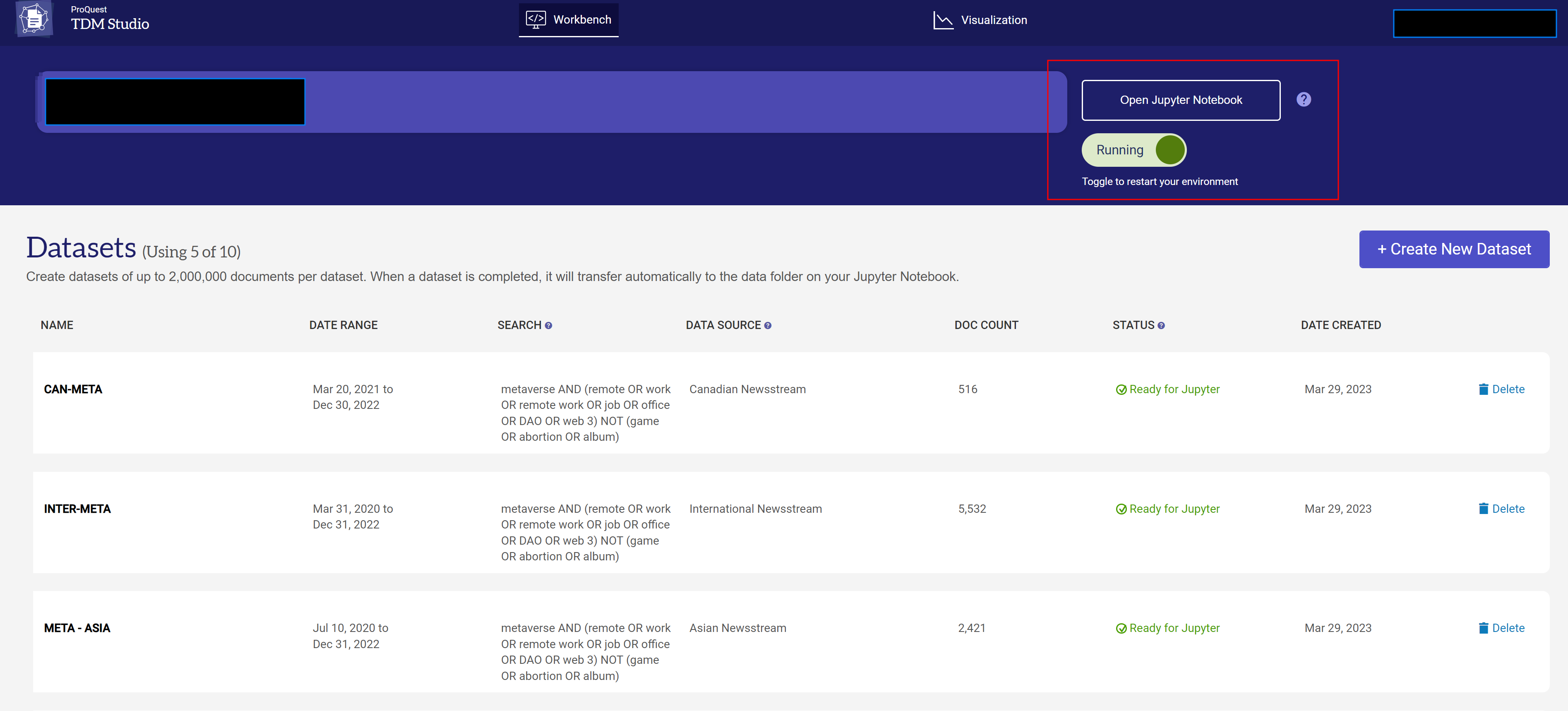Image resolution: width=1568 pixels, height=711 pixels.
Task: Click trash icon for META - ASIA dataset
Action: [1484, 628]
